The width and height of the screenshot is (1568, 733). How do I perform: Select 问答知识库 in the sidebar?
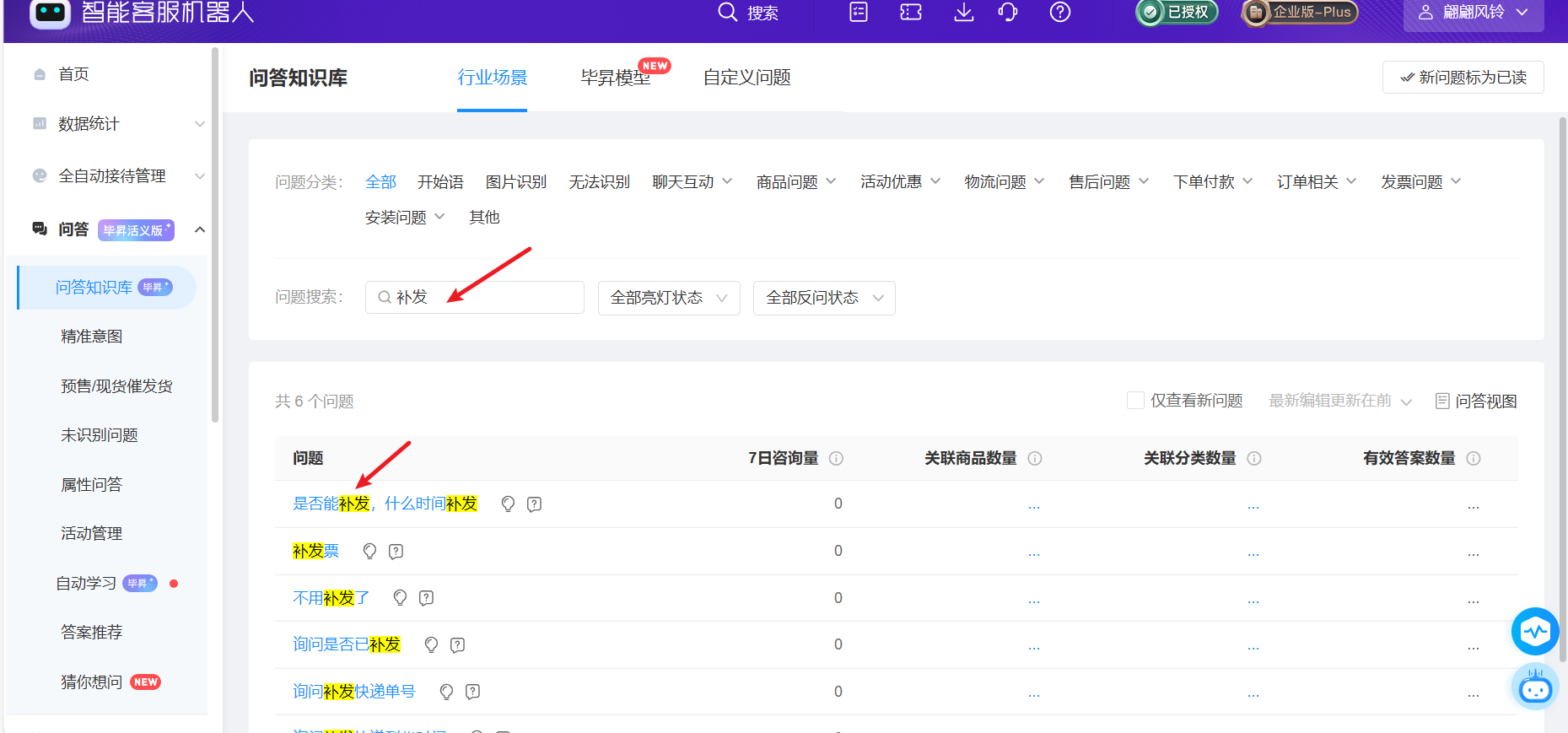click(107, 288)
